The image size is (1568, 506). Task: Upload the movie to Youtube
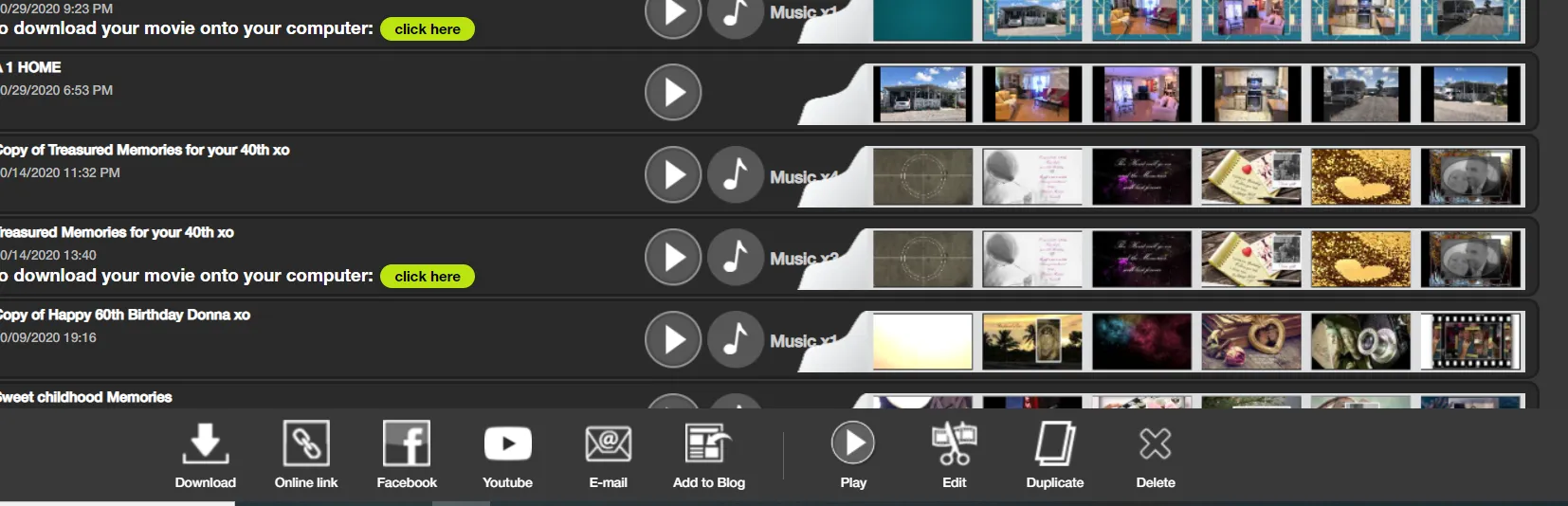(507, 443)
